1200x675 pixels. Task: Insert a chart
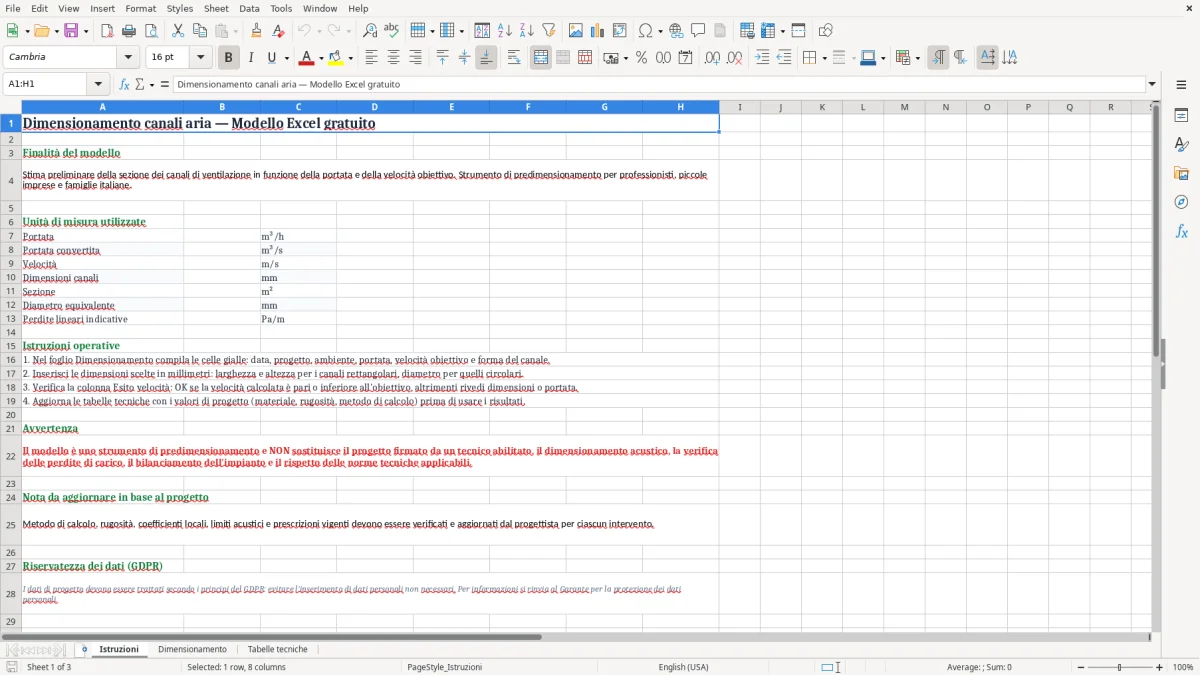pos(598,31)
